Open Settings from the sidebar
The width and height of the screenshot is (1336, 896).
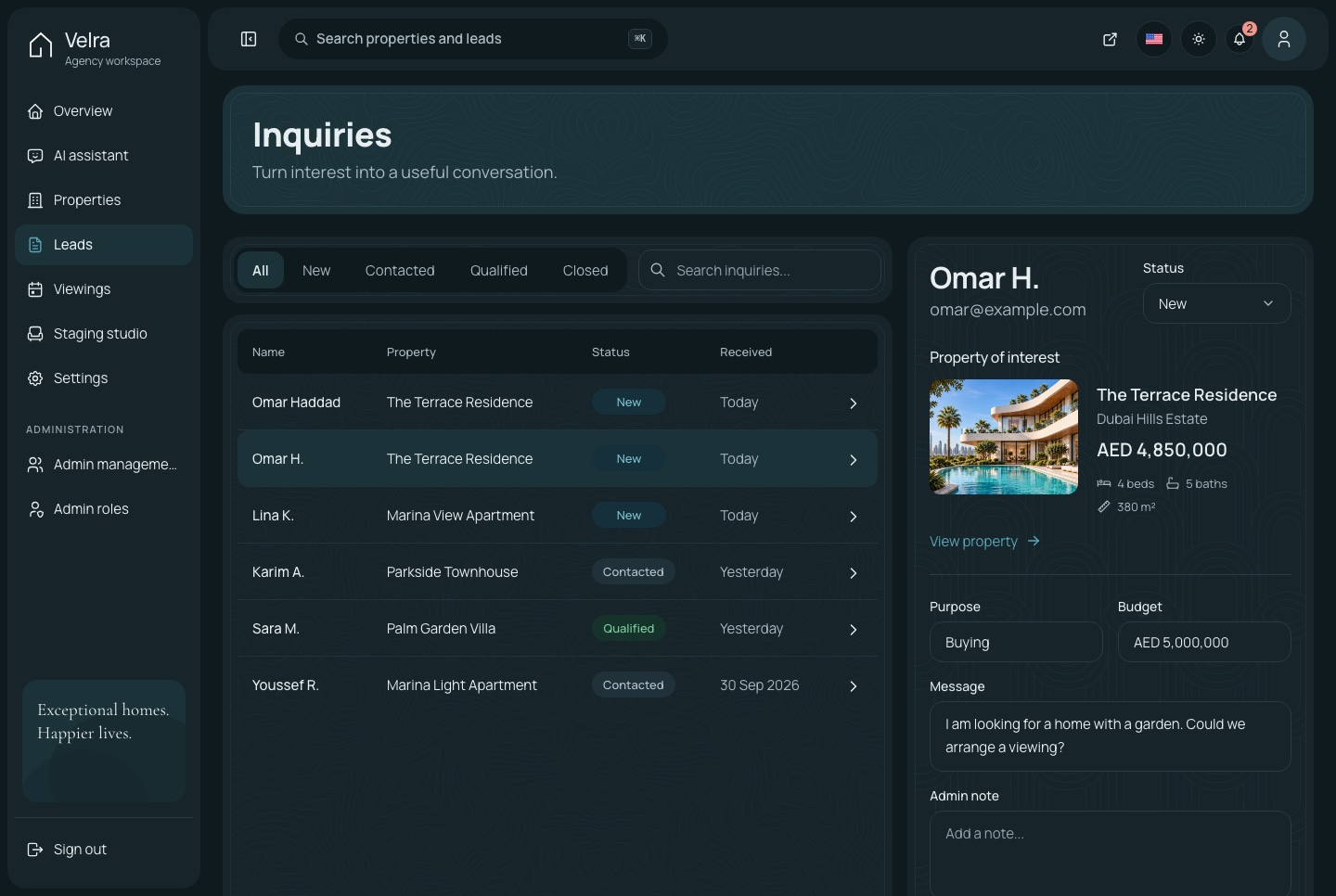click(104, 378)
